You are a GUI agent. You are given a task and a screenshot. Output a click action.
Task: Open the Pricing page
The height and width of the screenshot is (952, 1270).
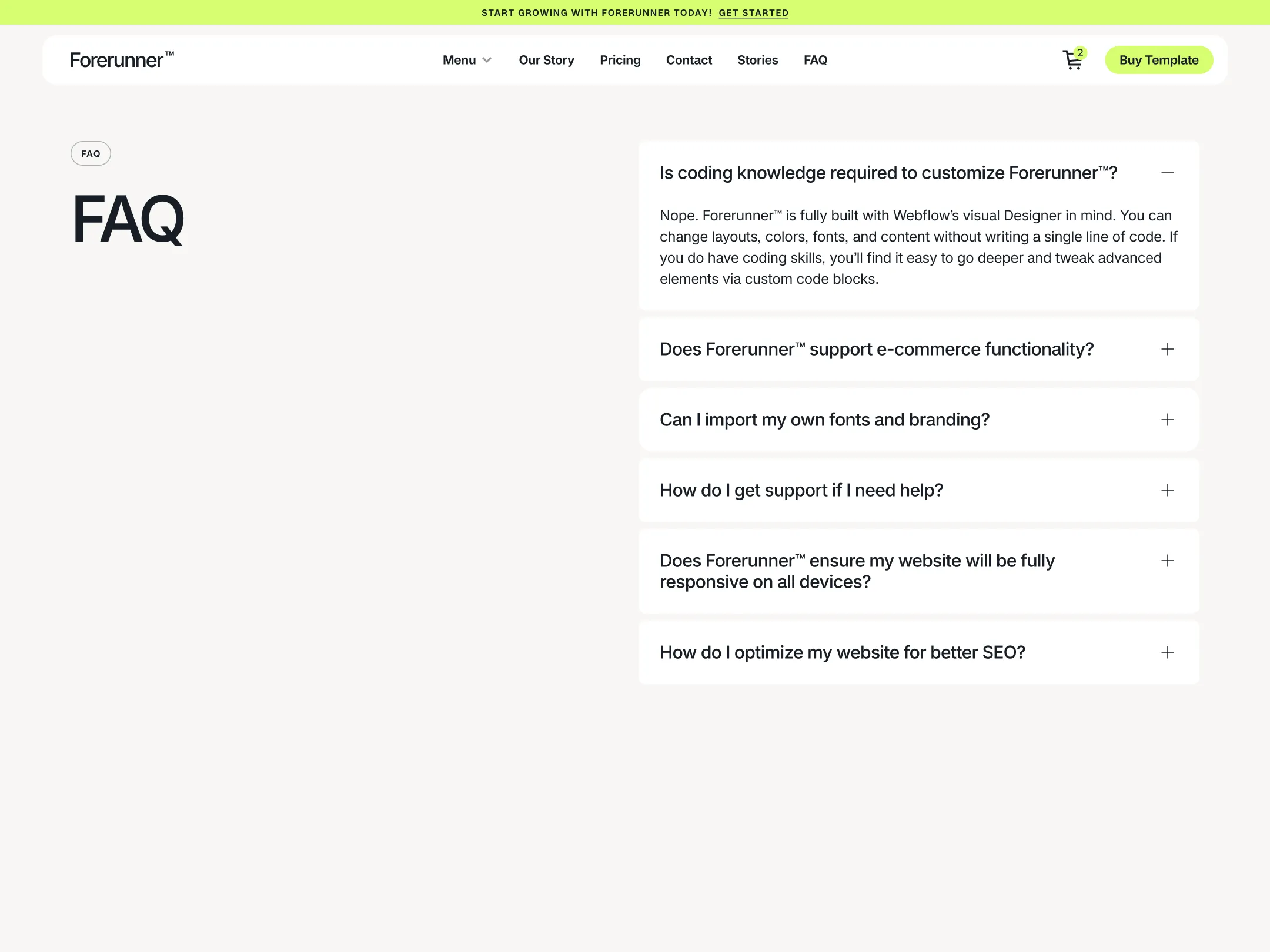point(620,60)
